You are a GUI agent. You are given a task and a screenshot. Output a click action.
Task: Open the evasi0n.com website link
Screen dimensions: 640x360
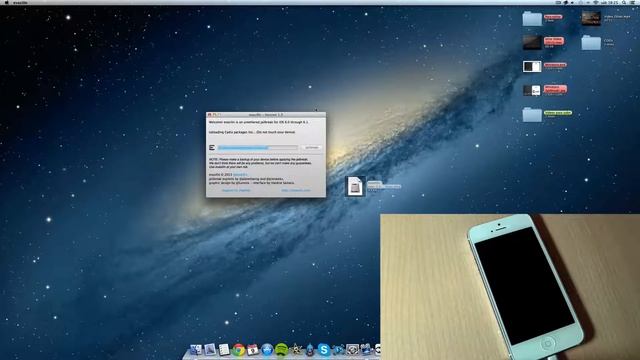296,190
